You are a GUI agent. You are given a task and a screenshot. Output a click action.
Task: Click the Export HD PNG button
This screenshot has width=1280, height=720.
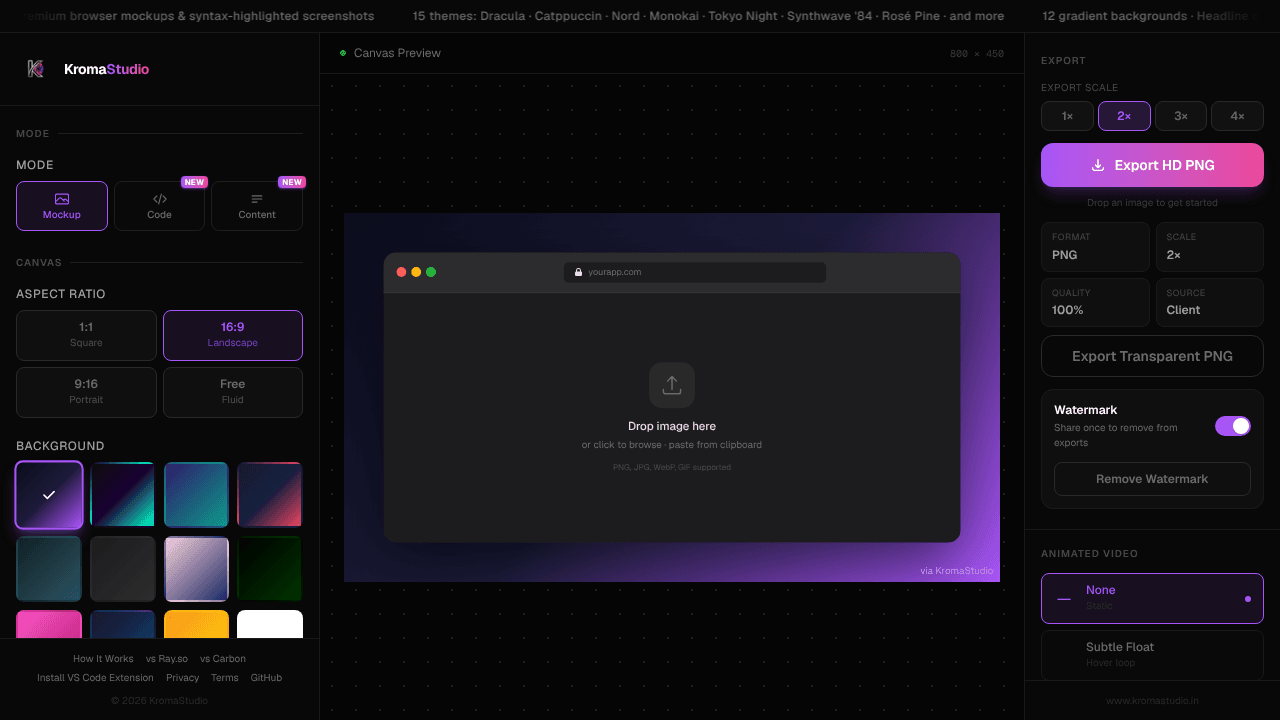(x=1152, y=165)
